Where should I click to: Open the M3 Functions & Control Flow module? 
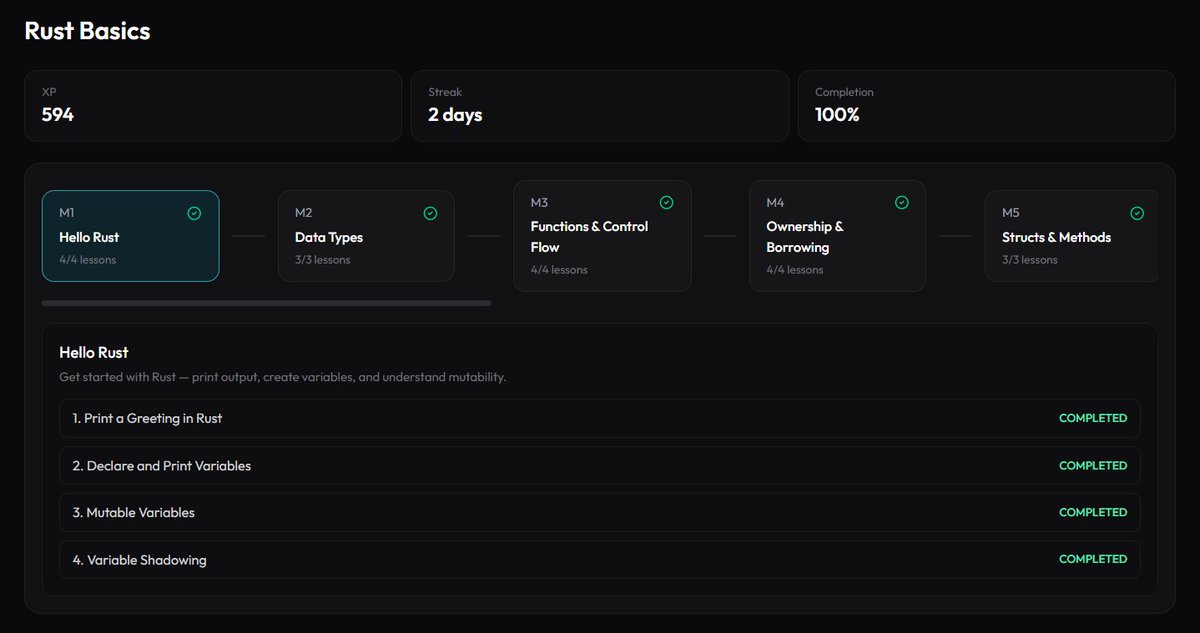pos(602,236)
